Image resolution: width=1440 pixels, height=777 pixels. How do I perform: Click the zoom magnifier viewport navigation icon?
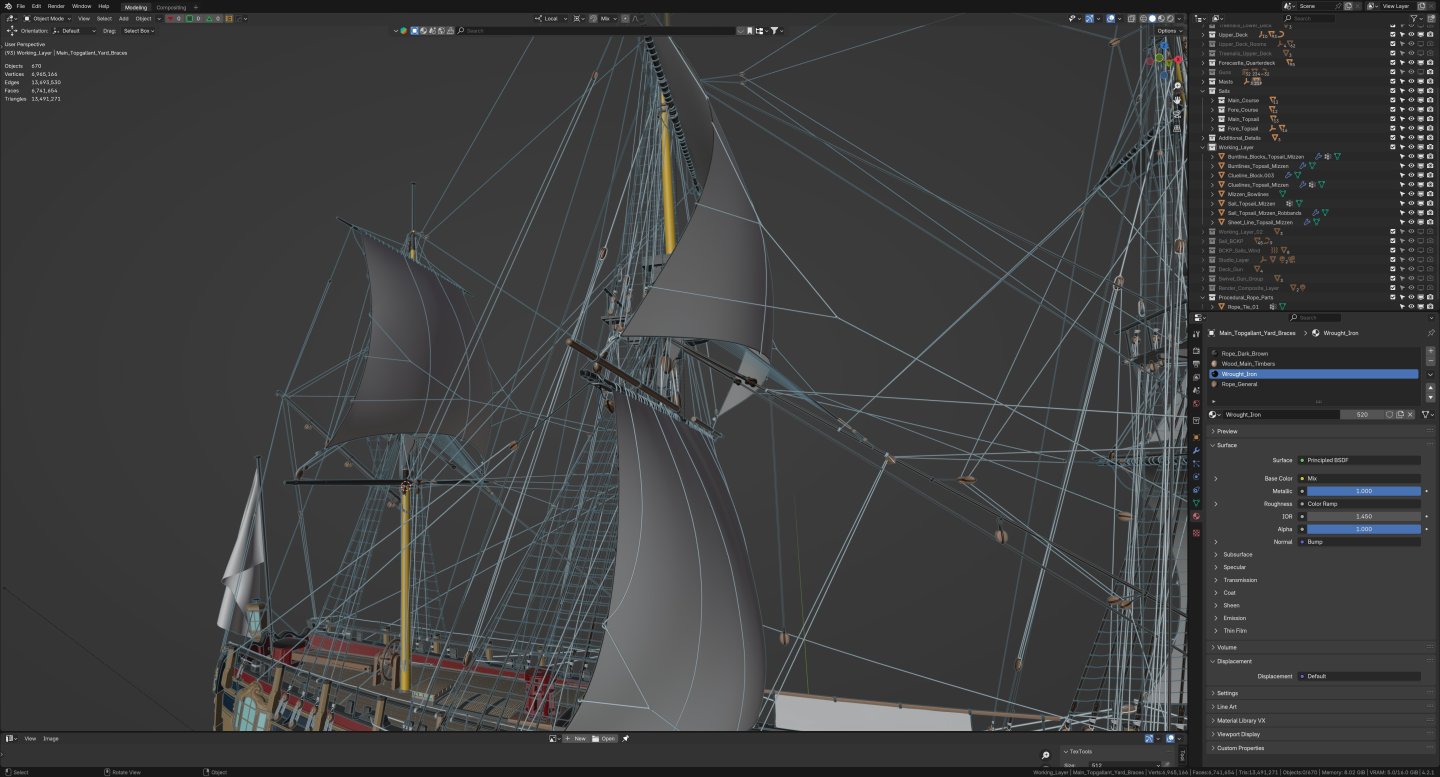1178,86
